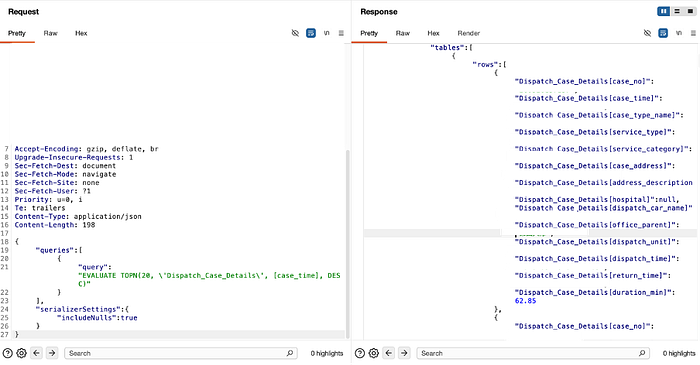Select top-bottom split layout icon

(x=677, y=11)
